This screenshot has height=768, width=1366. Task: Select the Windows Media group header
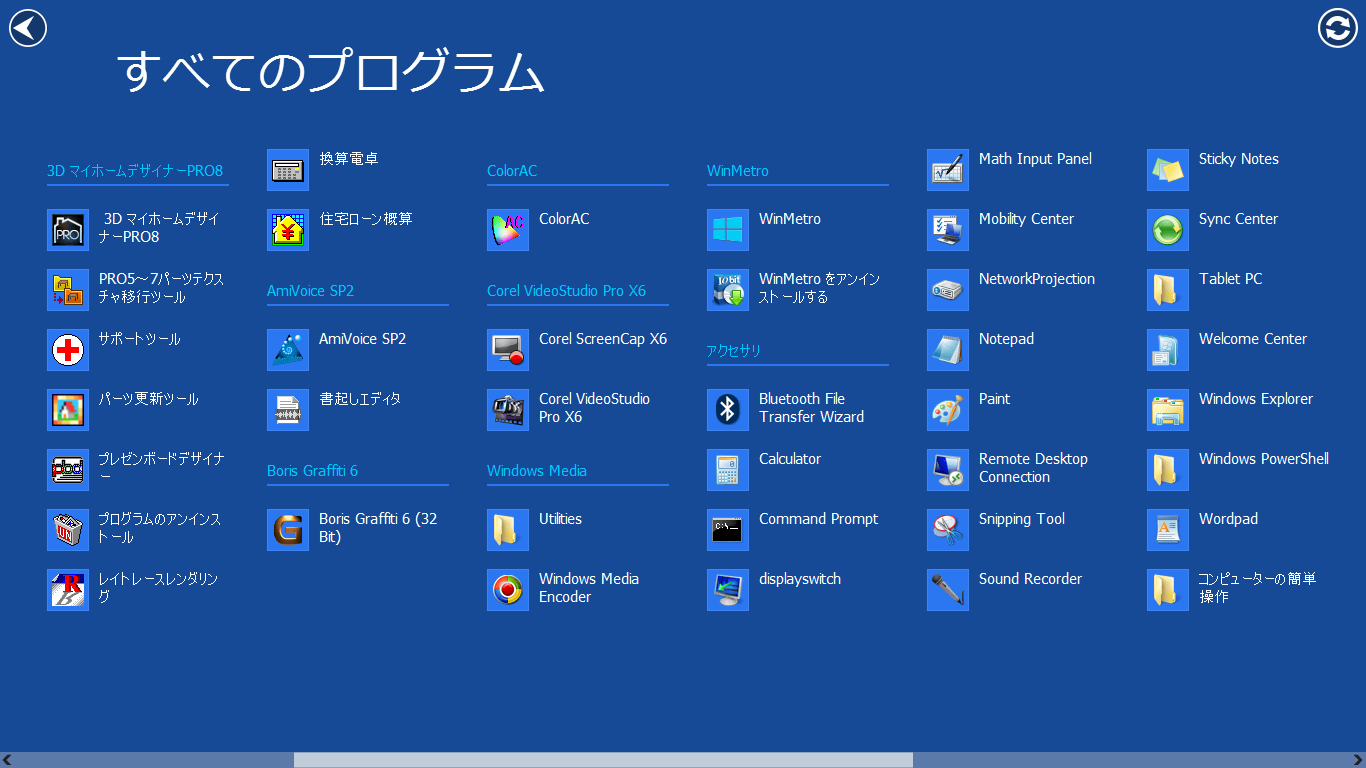pyautogui.click(x=537, y=471)
